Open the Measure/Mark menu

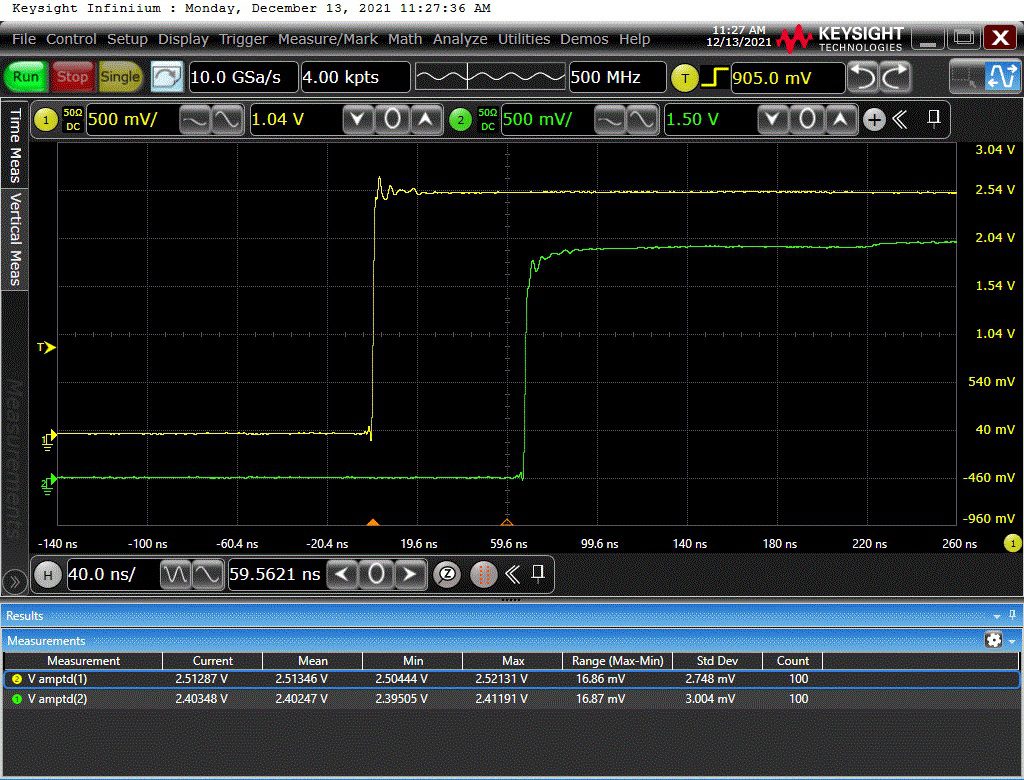tap(328, 39)
